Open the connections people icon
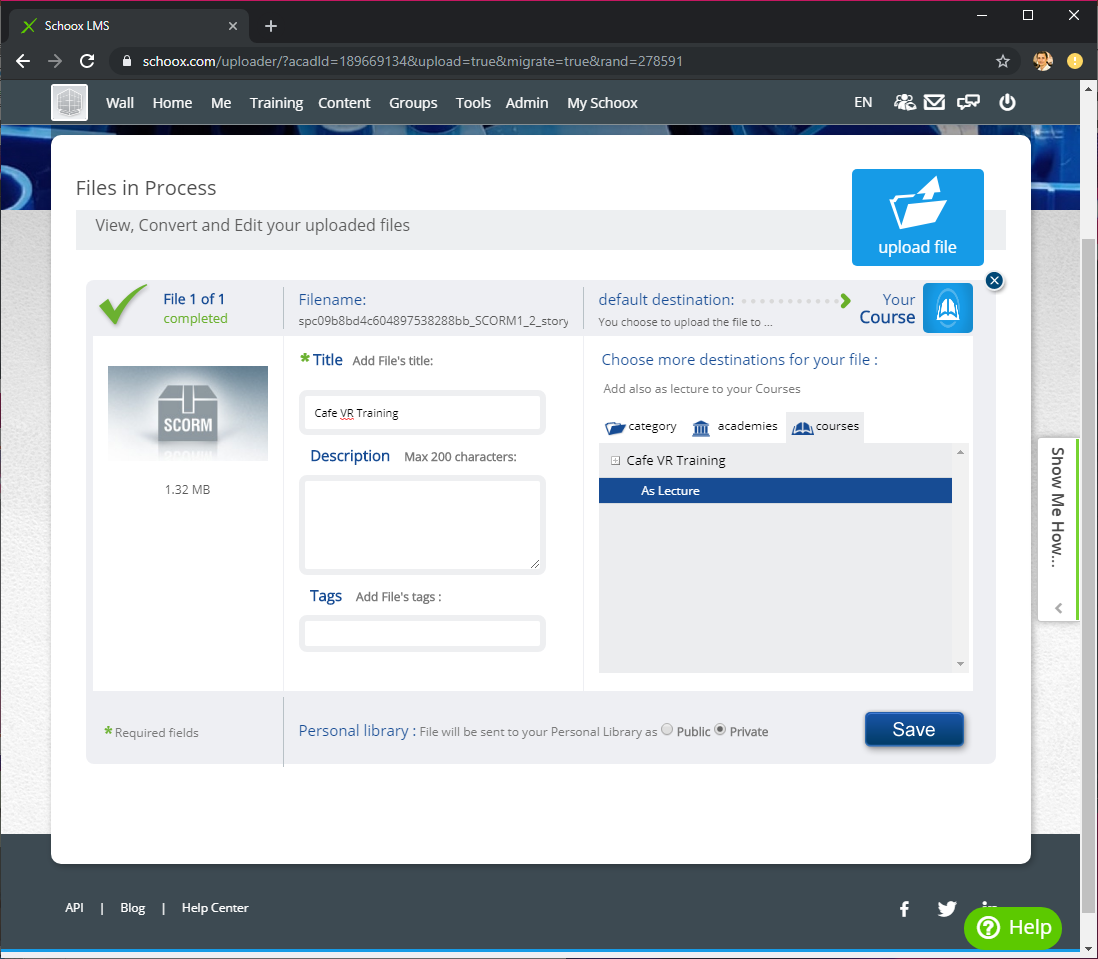This screenshot has height=959, width=1098. tap(904, 102)
